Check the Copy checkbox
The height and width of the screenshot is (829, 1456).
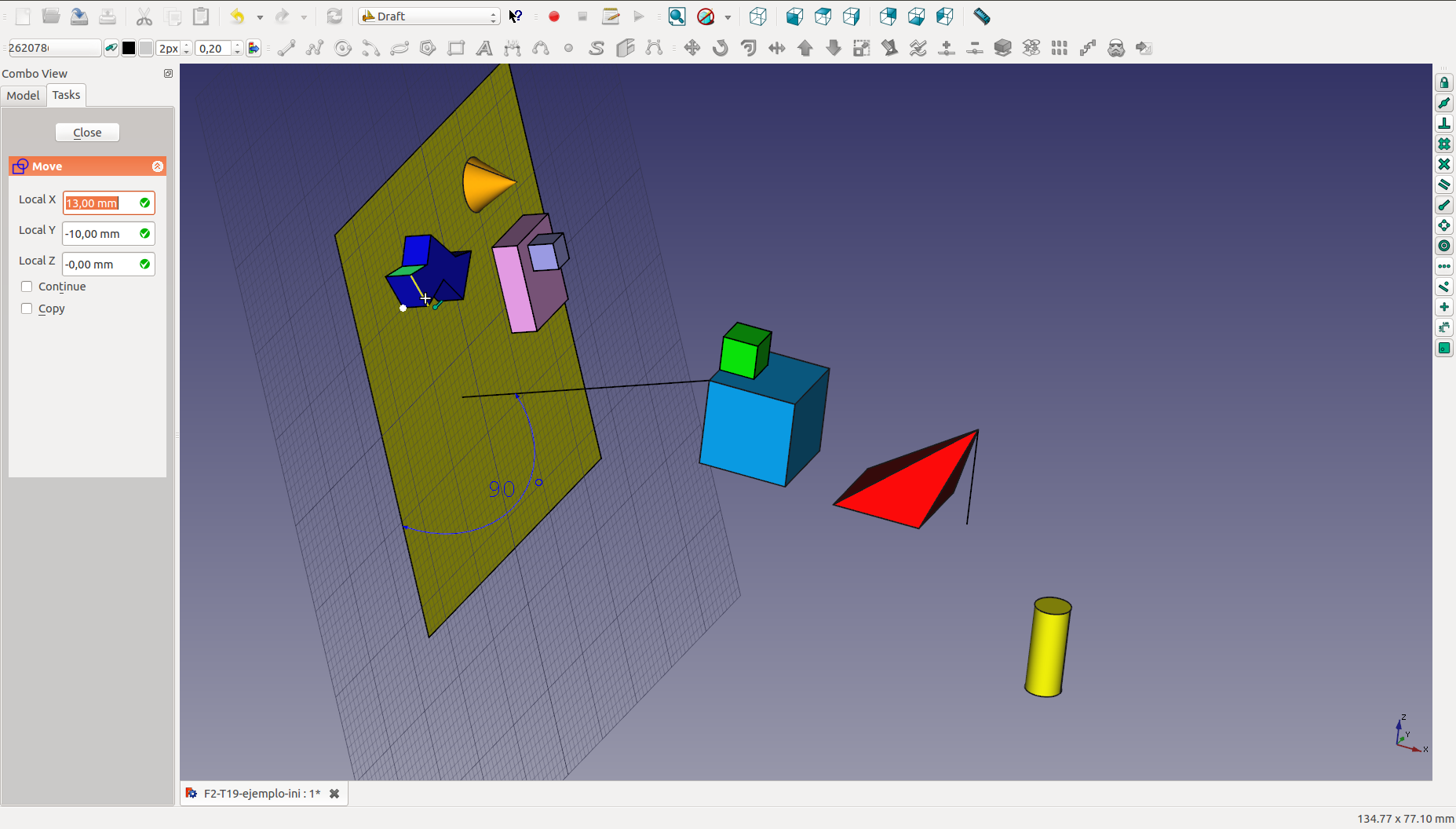(x=27, y=309)
